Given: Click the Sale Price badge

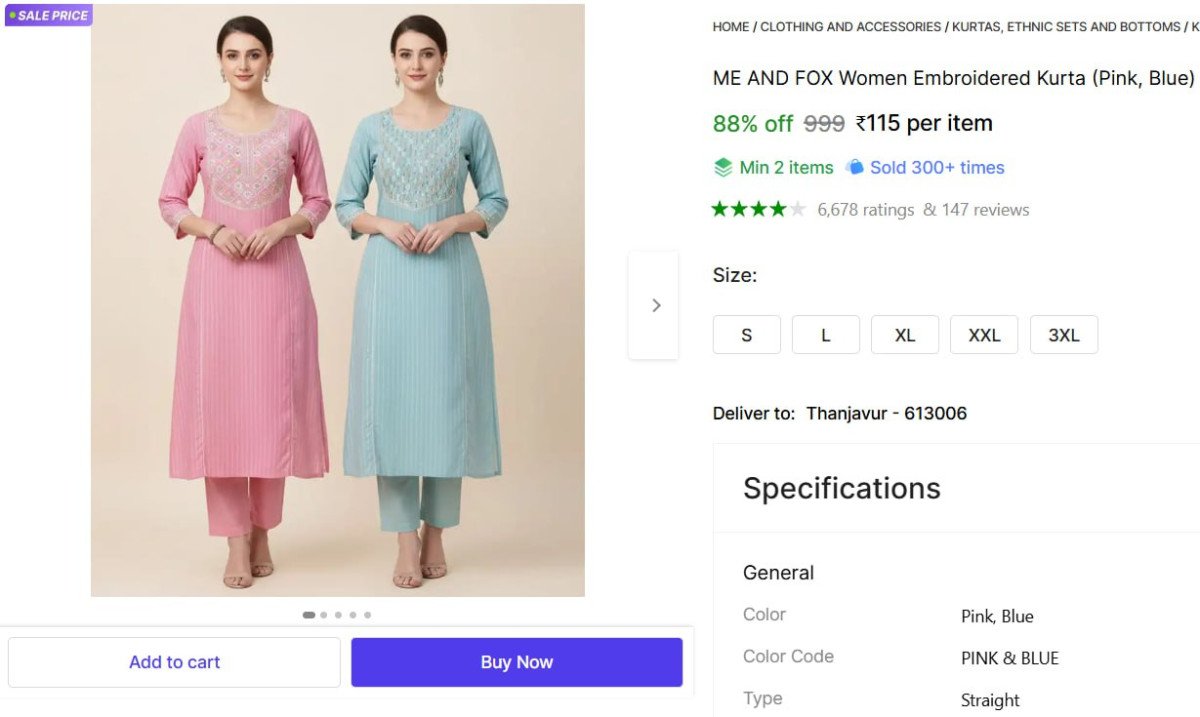Looking at the screenshot, I should coord(48,15).
